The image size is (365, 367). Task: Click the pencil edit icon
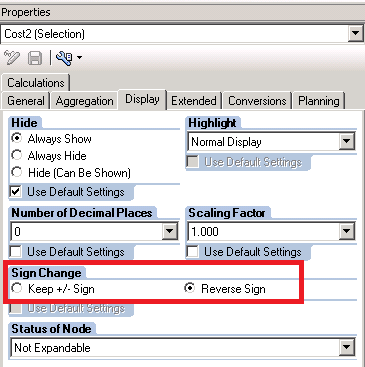click(12, 58)
